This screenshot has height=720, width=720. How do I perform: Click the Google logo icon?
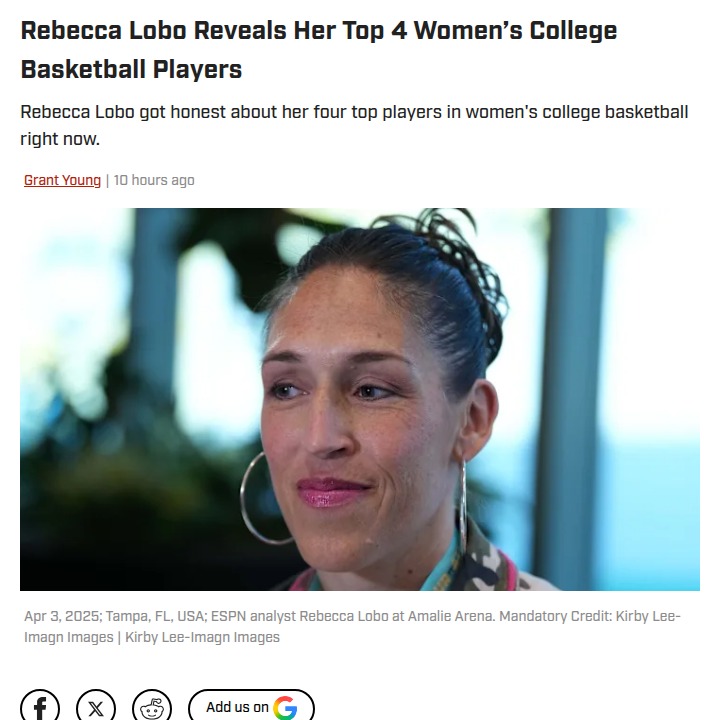click(285, 708)
